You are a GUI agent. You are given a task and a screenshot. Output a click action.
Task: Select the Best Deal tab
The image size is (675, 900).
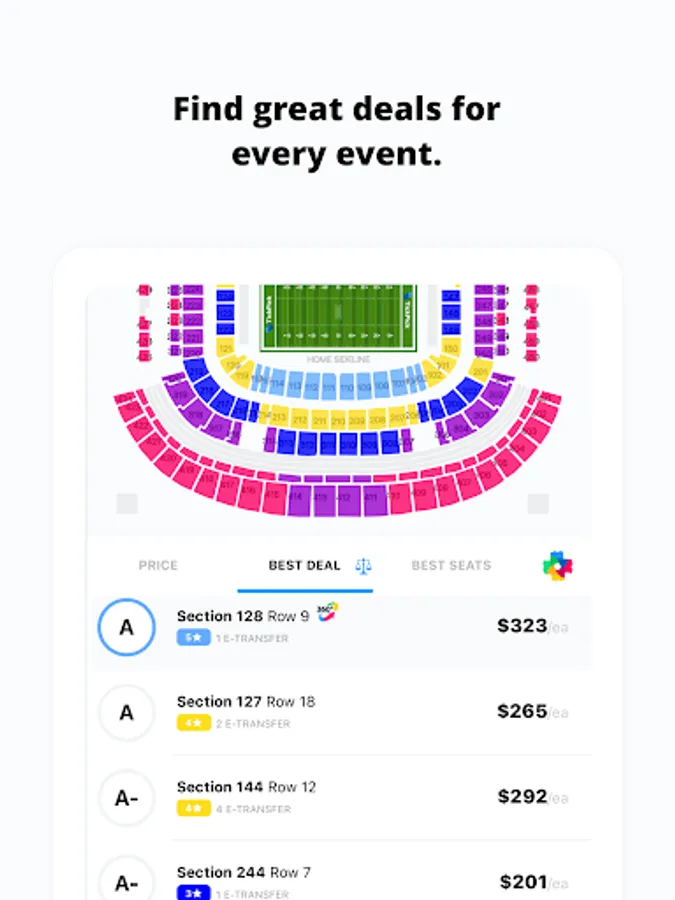tap(305, 565)
